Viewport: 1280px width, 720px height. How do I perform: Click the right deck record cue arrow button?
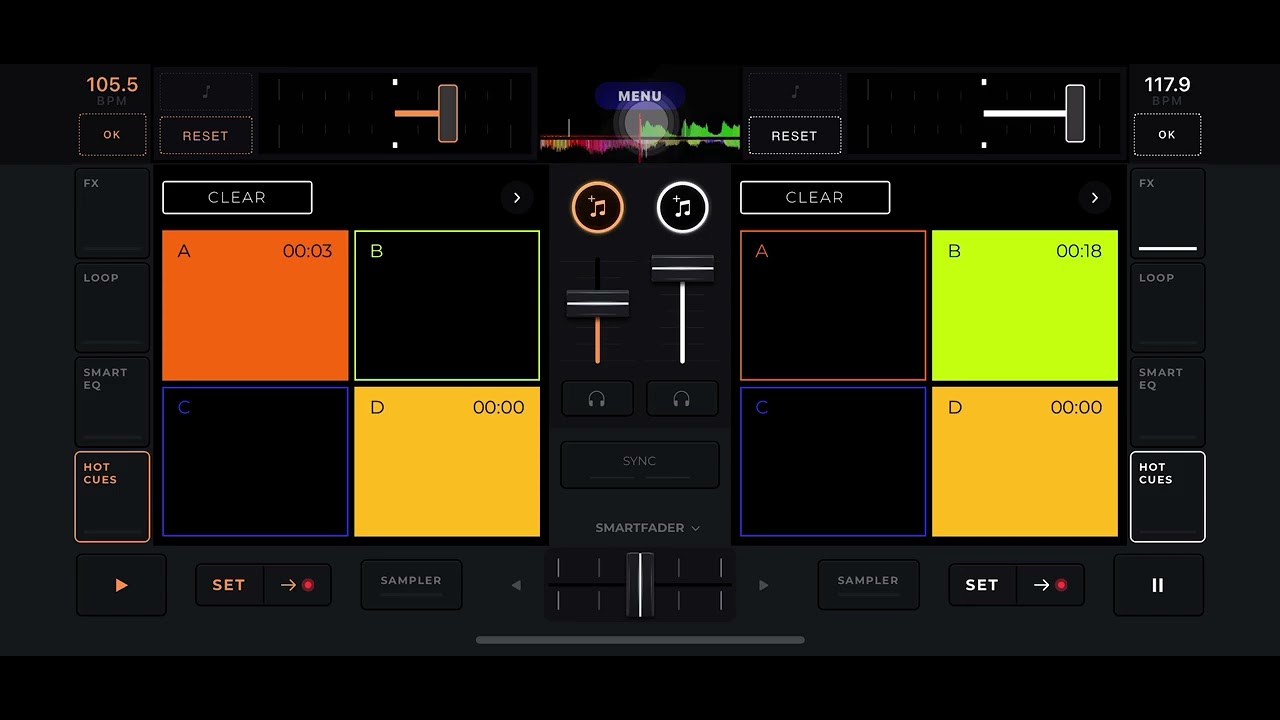[x=1051, y=585]
